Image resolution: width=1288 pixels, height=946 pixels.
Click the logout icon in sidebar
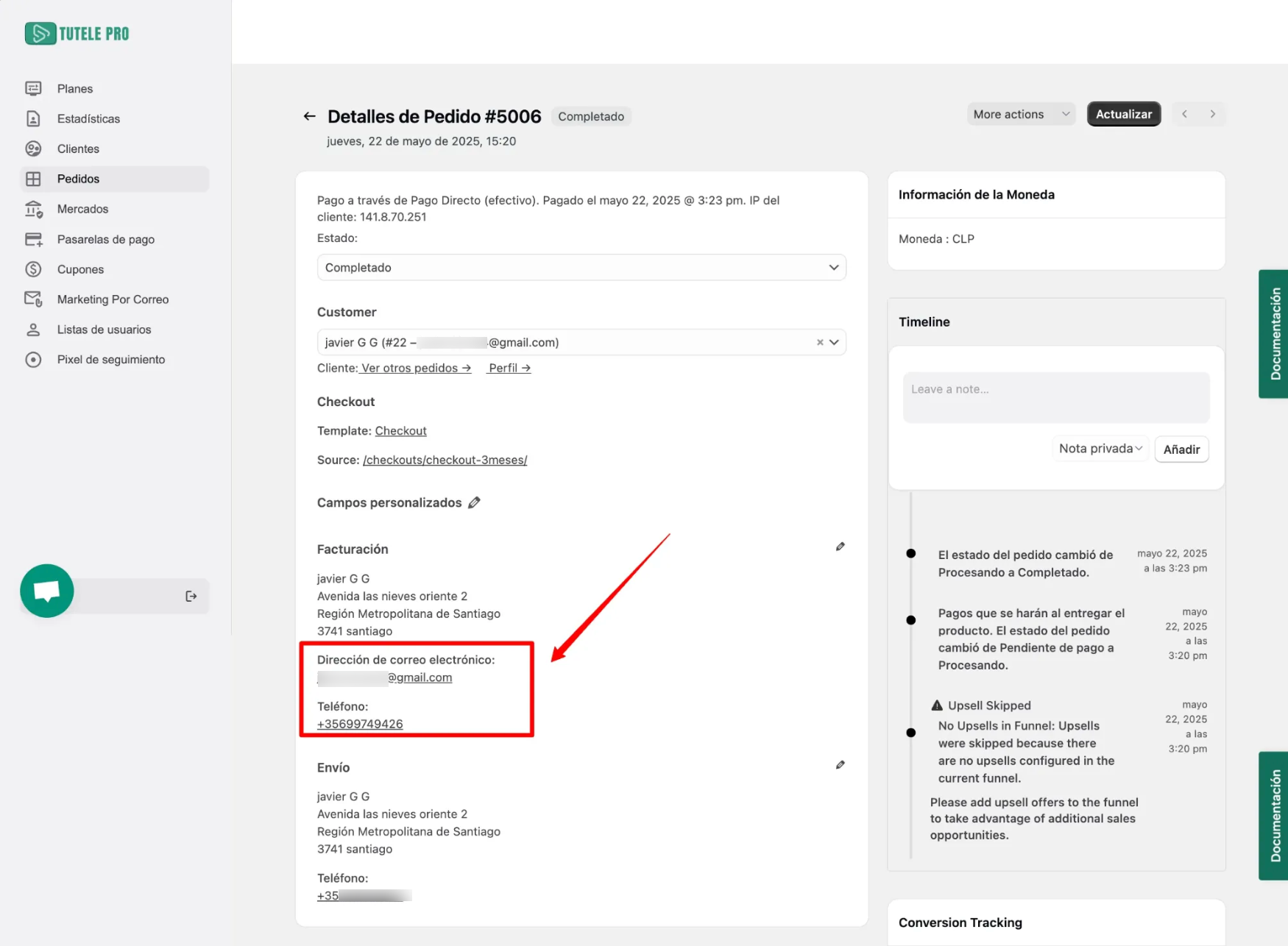click(x=191, y=596)
